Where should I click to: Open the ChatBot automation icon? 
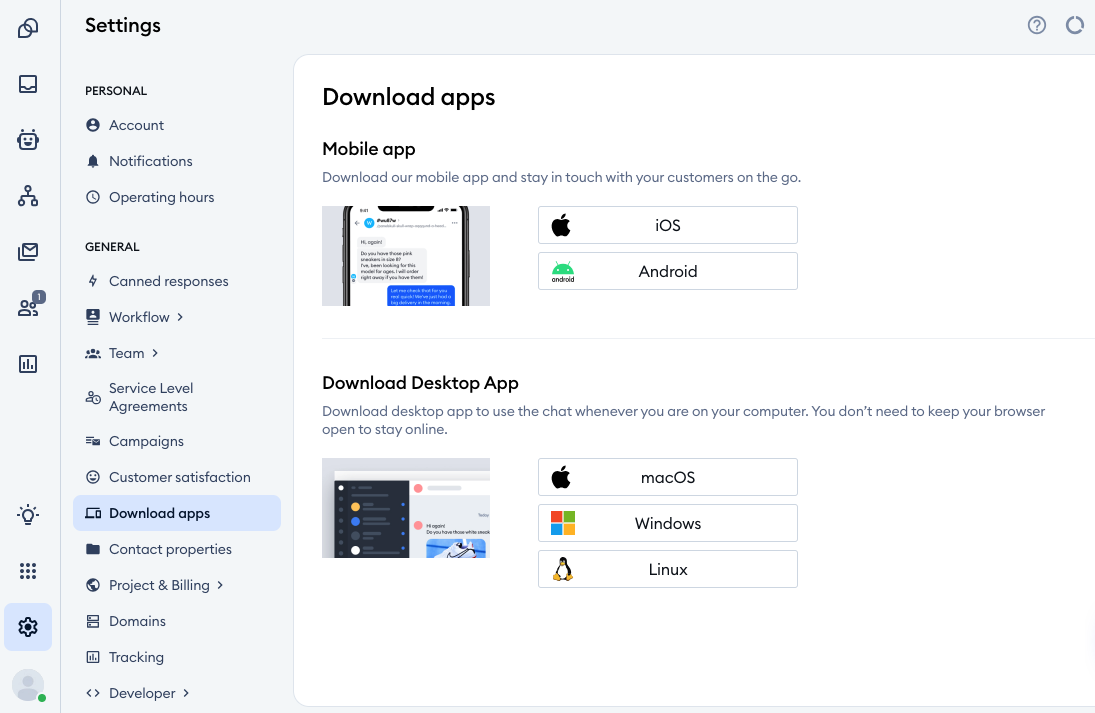tap(27, 140)
